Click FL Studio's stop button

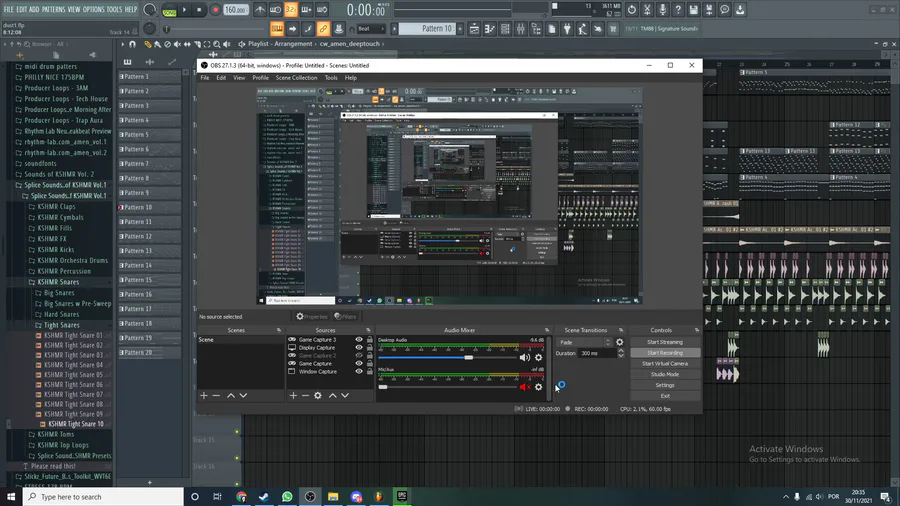[199, 10]
